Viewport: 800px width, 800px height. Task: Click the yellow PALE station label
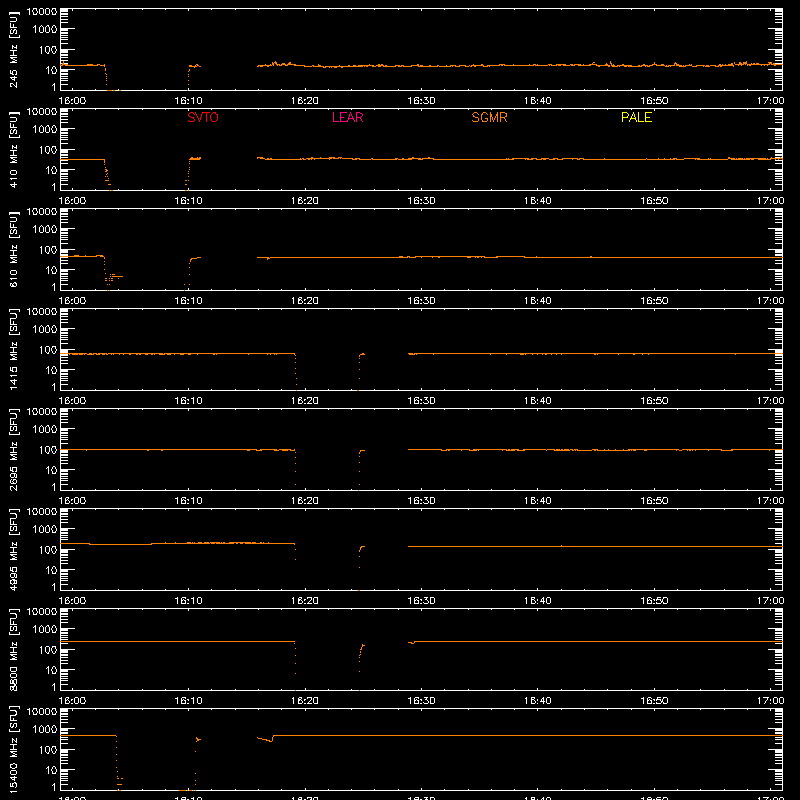point(636,117)
